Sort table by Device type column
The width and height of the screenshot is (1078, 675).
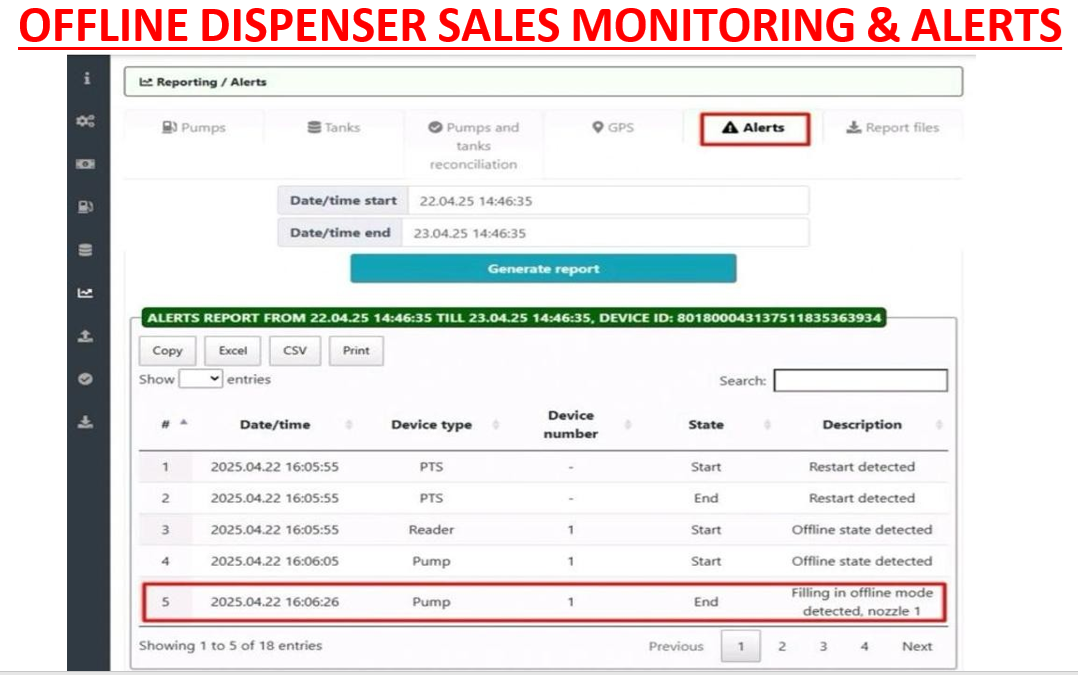[431, 425]
